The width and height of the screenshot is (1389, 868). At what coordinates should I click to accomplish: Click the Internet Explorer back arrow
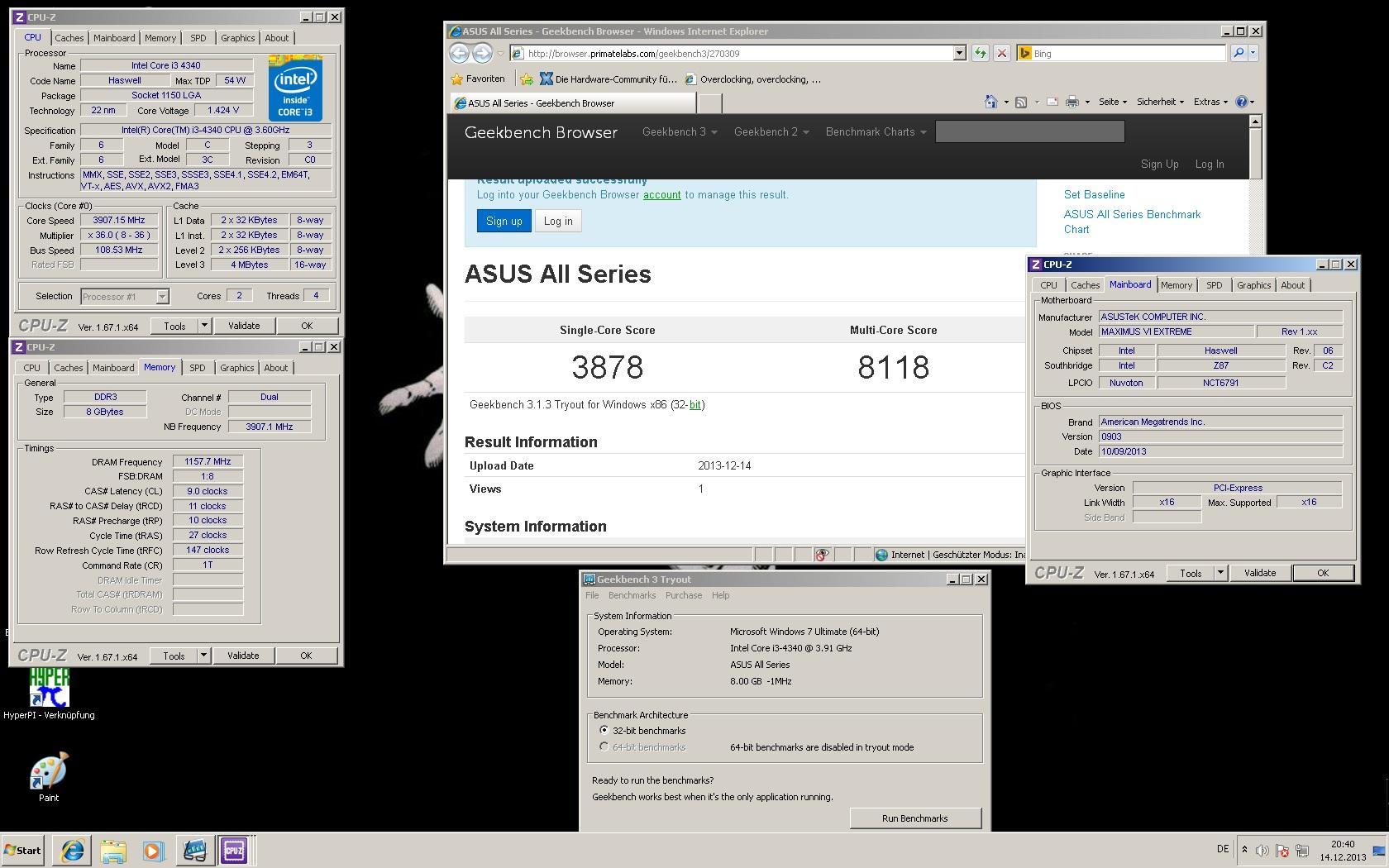[459, 53]
